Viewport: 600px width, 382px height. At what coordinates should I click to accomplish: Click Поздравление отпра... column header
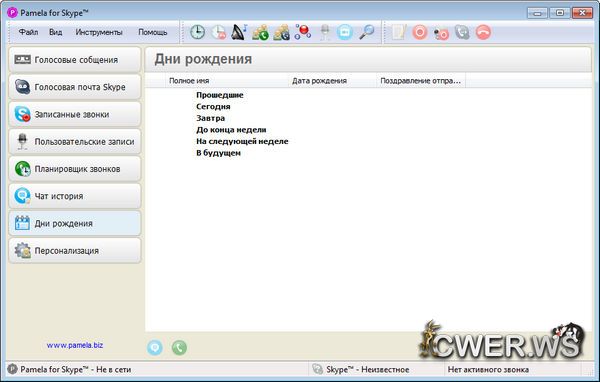click(421, 81)
